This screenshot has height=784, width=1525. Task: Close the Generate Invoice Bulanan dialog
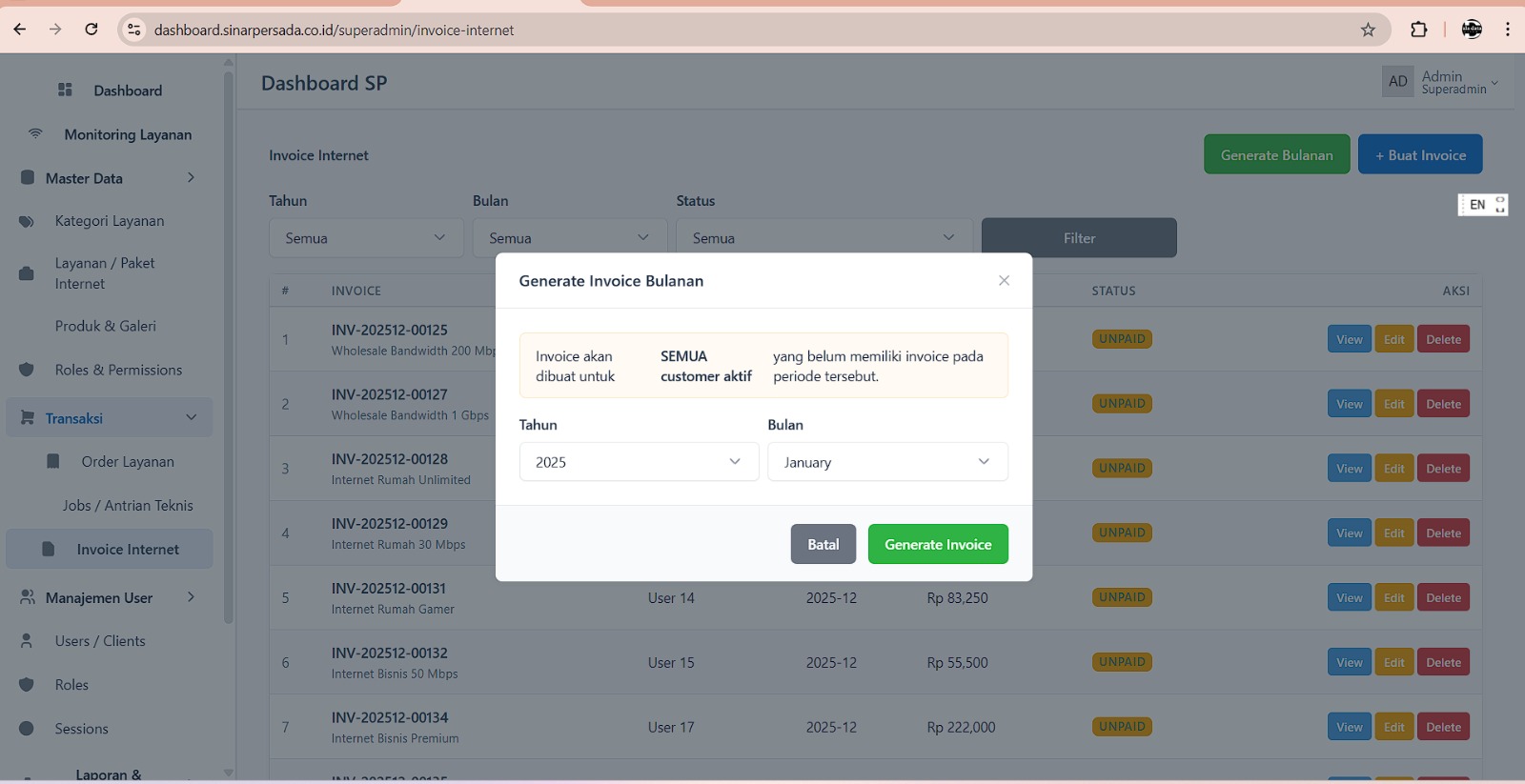(x=1004, y=280)
